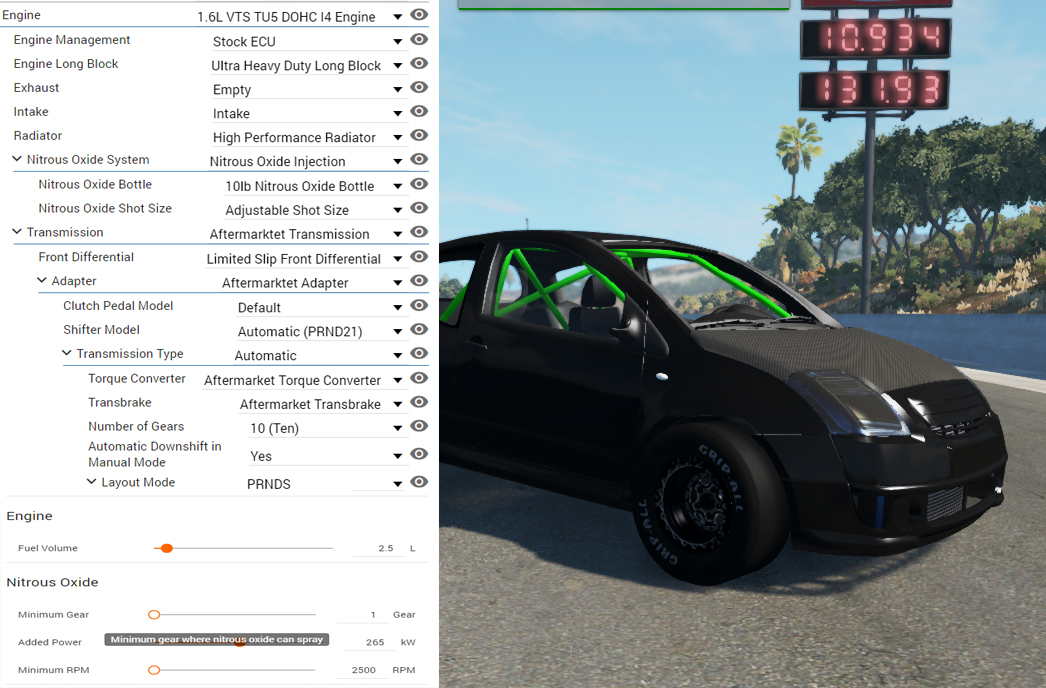Collapse the Nitrous Oxide System tree
This screenshot has width=1046, height=688.
17,159
